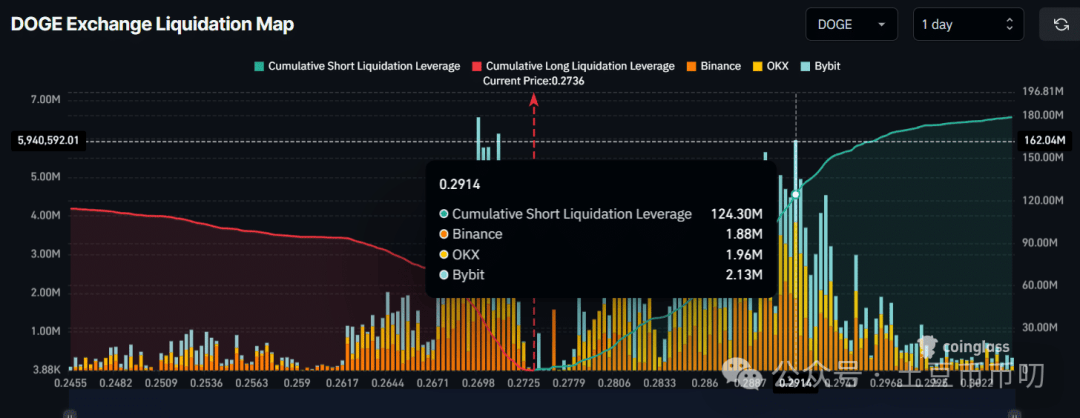Click the white marker on short leverage line
Viewport: 1080px width, 418px height.
[796, 195]
